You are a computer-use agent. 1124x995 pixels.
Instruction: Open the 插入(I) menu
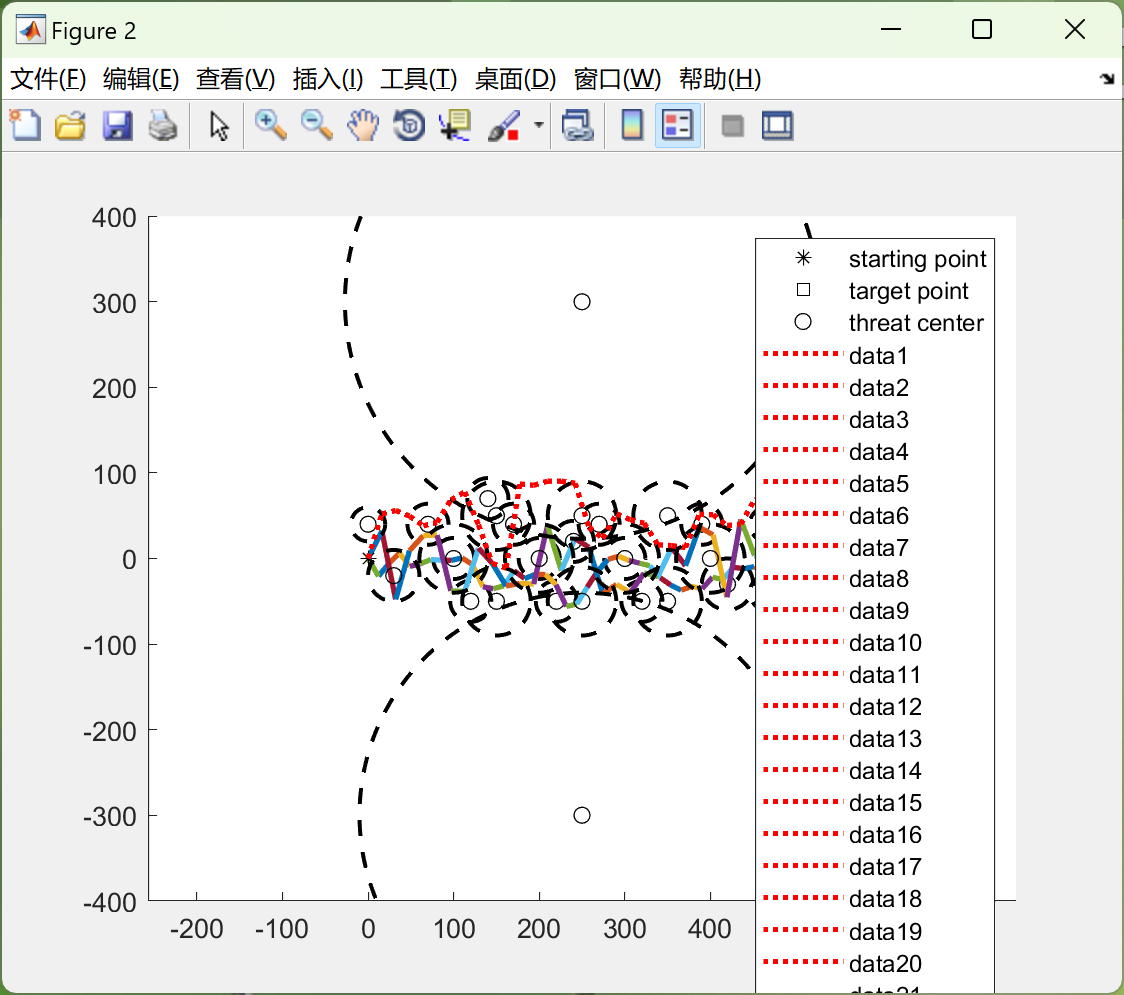[x=328, y=79]
